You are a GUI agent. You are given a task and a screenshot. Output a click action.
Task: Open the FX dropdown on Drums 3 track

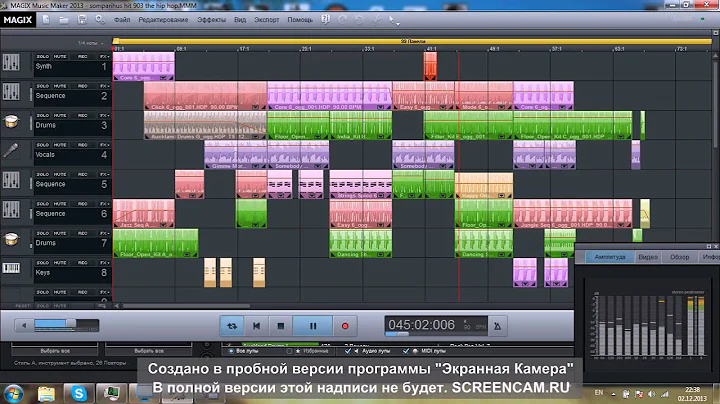point(105,115)
